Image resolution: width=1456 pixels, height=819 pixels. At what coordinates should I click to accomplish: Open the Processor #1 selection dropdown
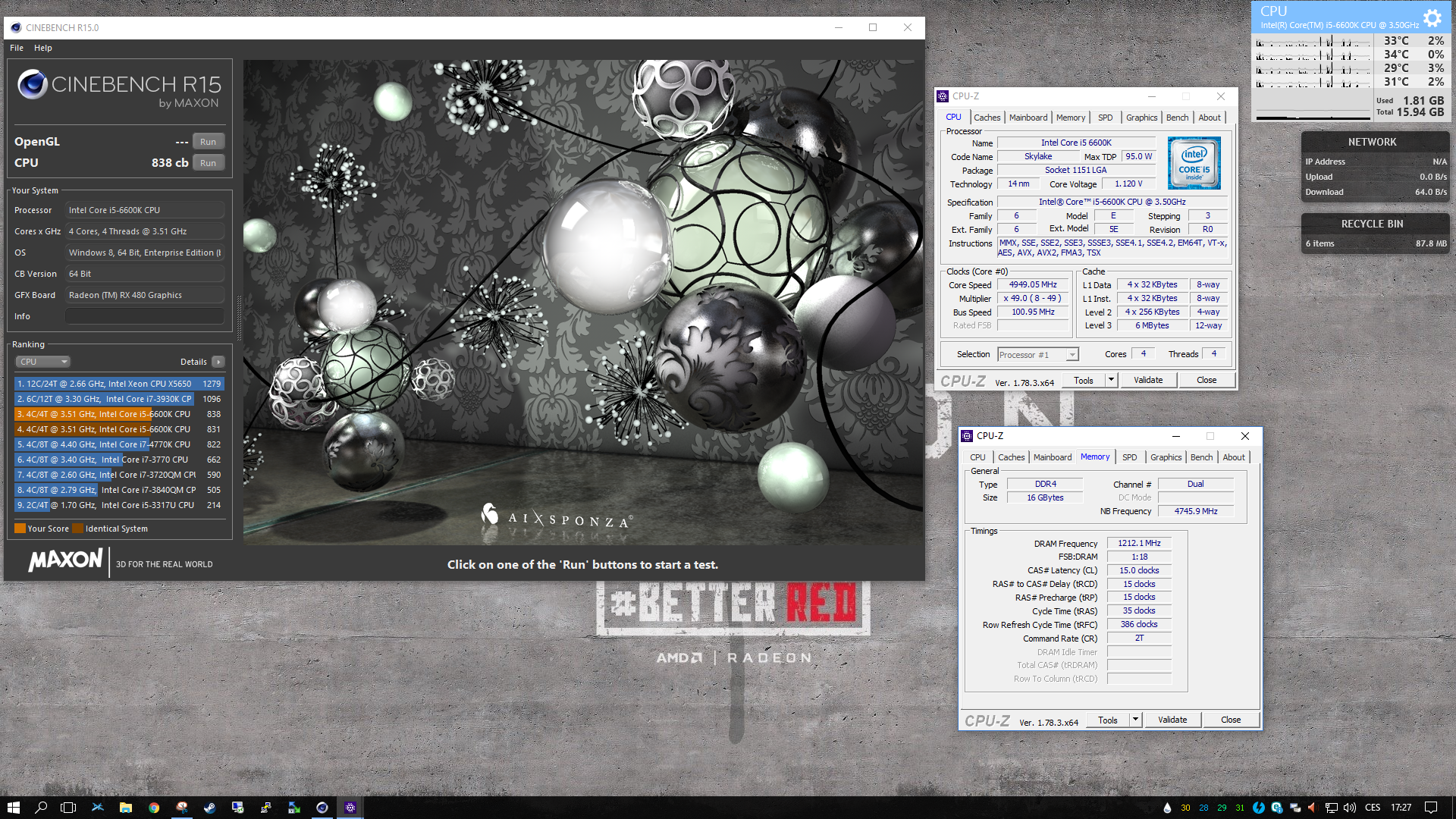pyautogui.click(x=1038, y=355)
